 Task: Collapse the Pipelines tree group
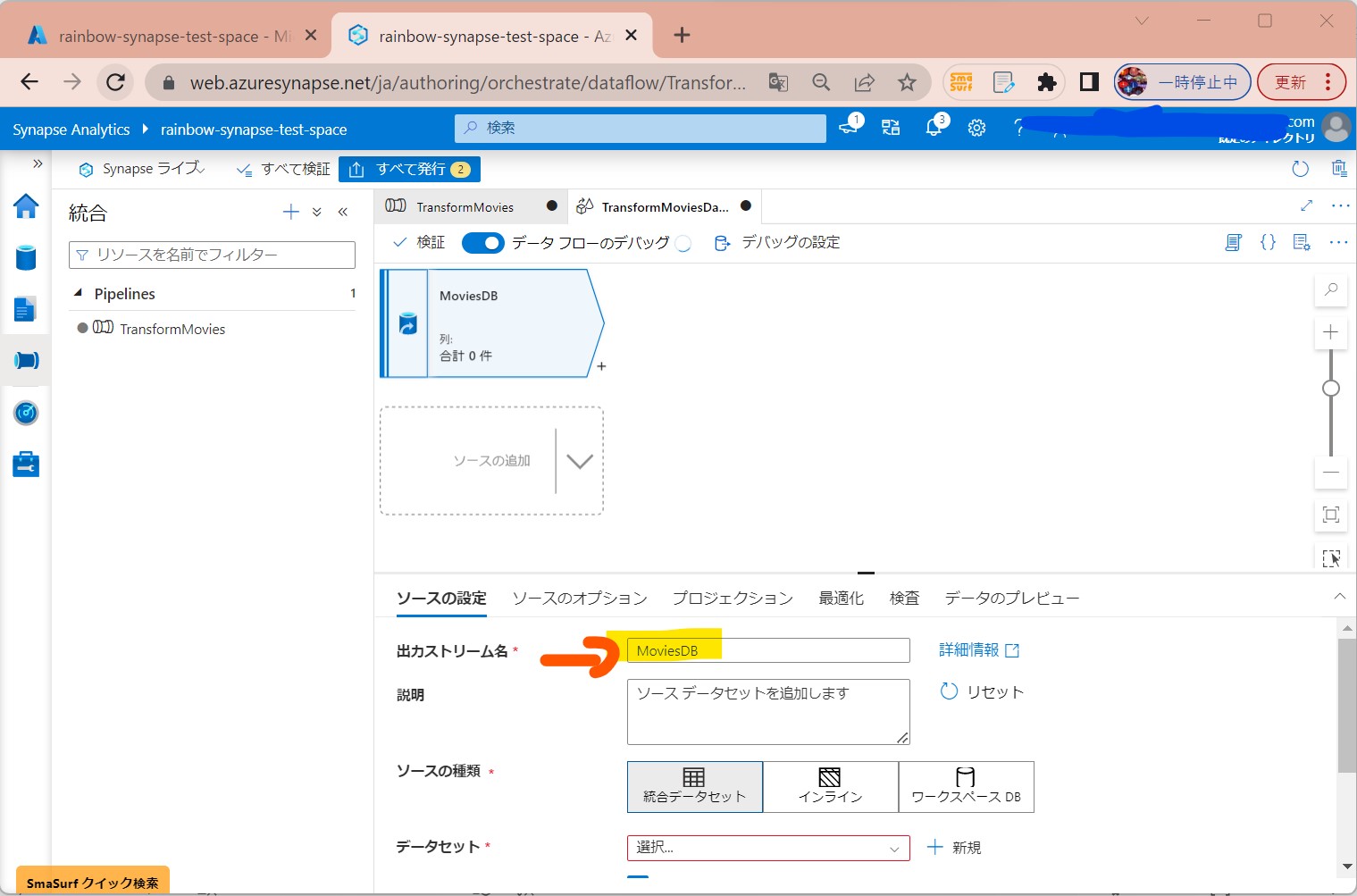pos(78,293)
